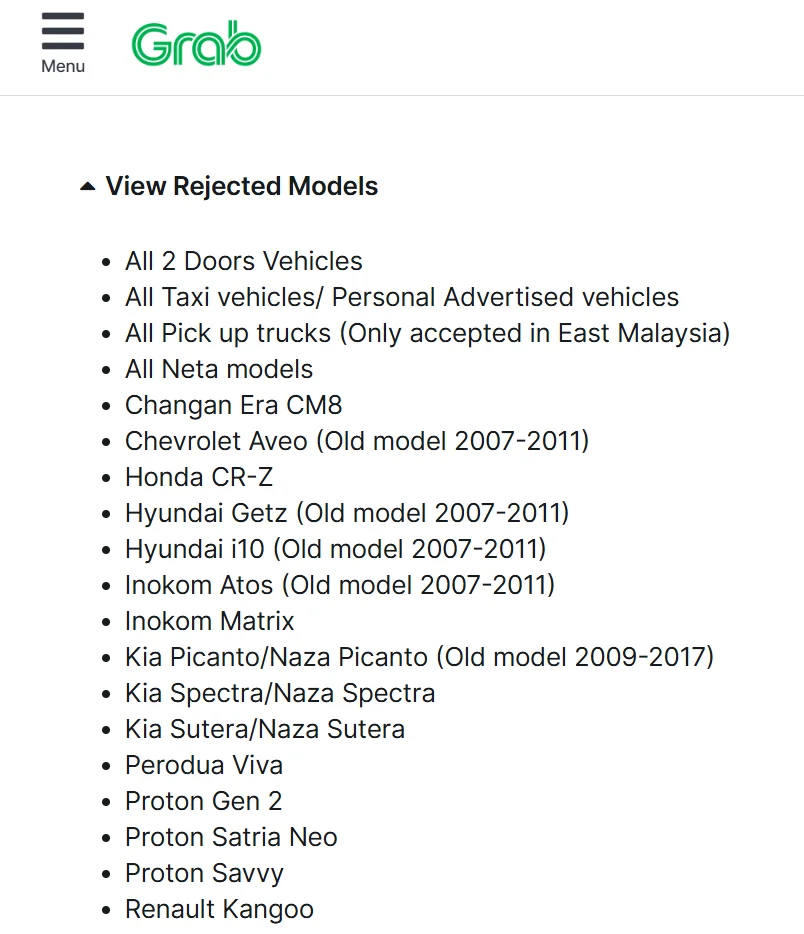The image size is (804, 934).
Task: Click the 'Proton Satria Neo' list item
Action: coord(230,838)
